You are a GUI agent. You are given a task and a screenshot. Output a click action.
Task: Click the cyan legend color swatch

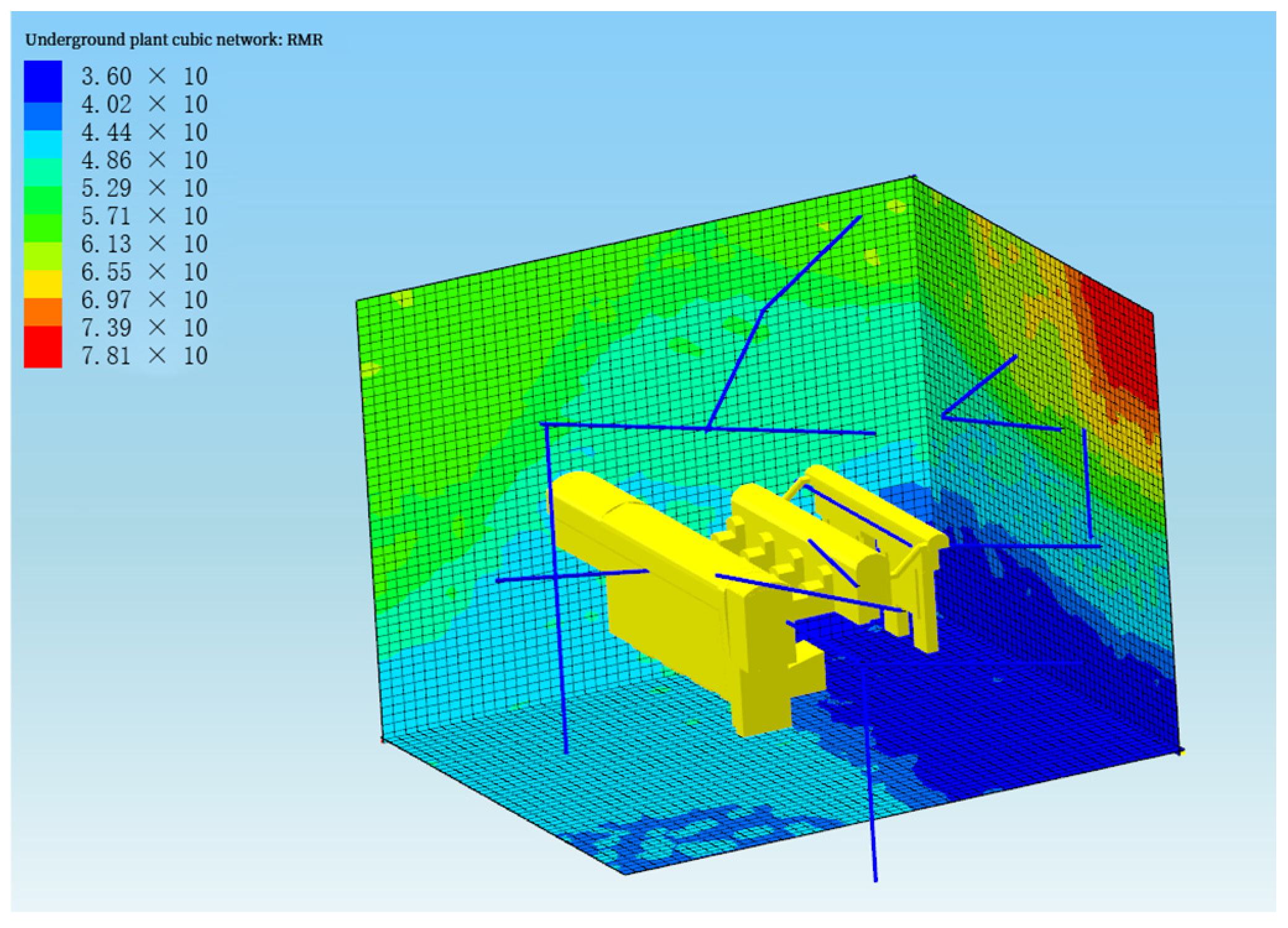pos(43,144)
